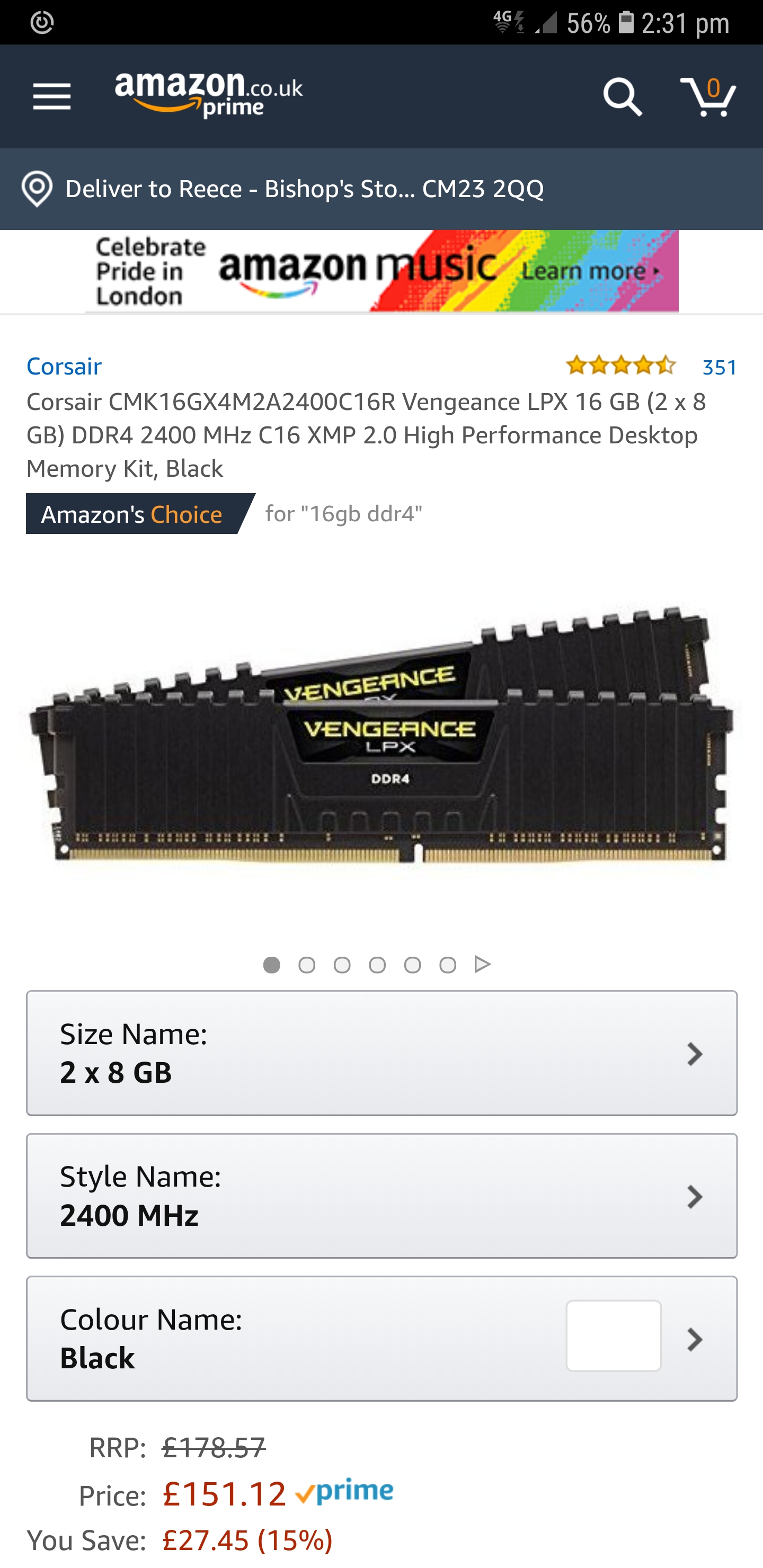
Task: Go to Amazon.co.uk prime logo home
Action: 208,95
